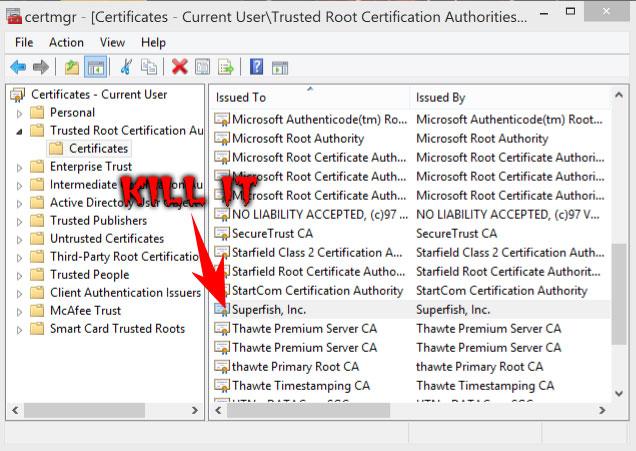Viewport: 636px width, 451px height.
Task: Select Starfield Root Certificate Authority row
Action: (x=410, y=272)
